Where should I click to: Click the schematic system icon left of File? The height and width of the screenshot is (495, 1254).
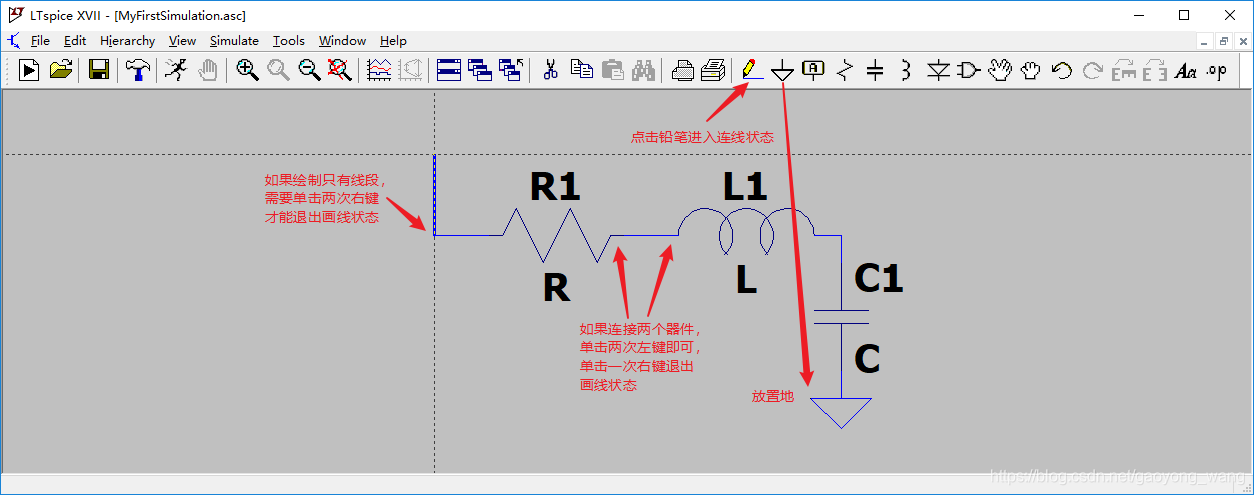(x=13, y=41)
